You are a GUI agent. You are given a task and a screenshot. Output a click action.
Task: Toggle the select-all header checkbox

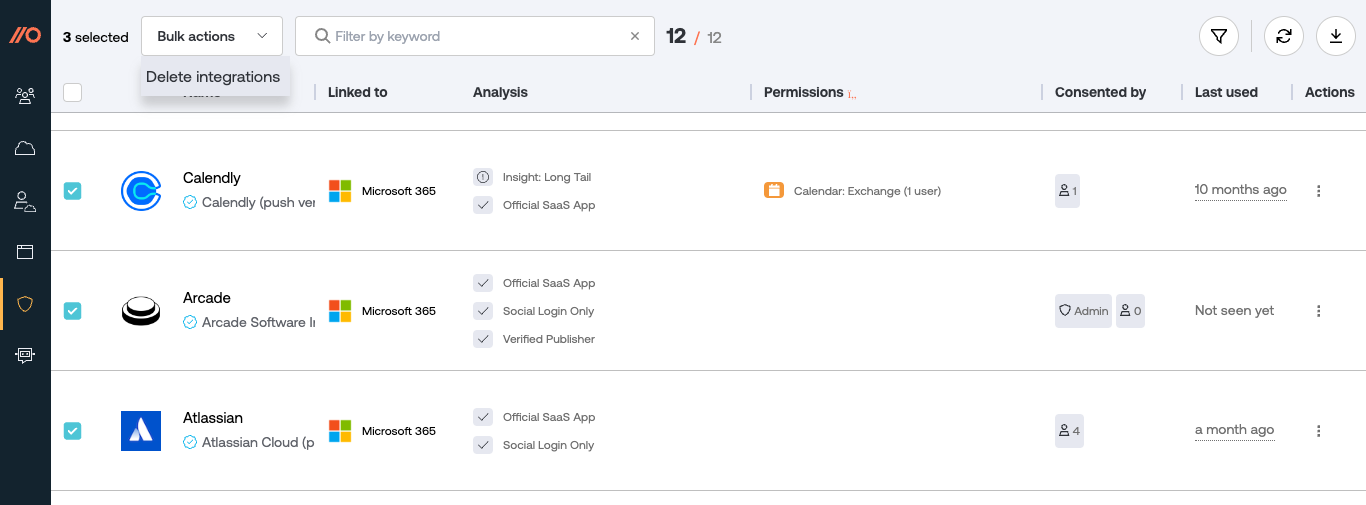tap(73, 93)
